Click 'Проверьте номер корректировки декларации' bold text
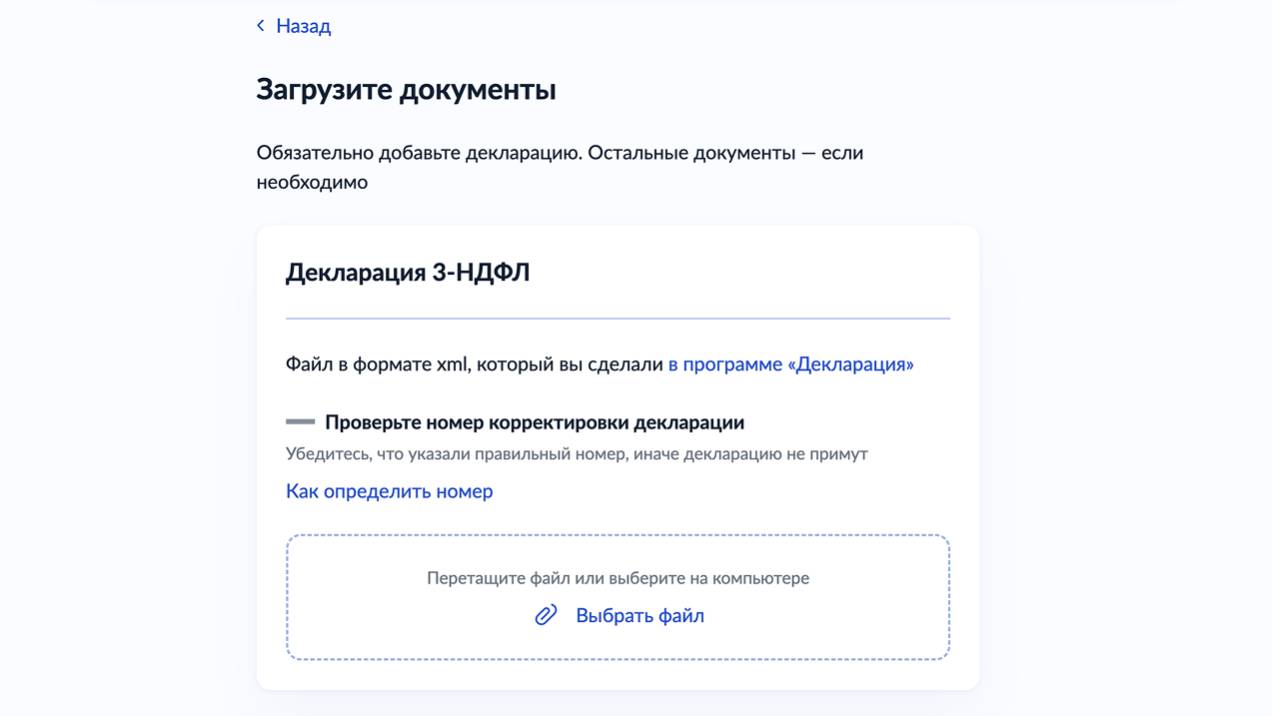The width and height of the screenshot is (1272, 716). 534,422
